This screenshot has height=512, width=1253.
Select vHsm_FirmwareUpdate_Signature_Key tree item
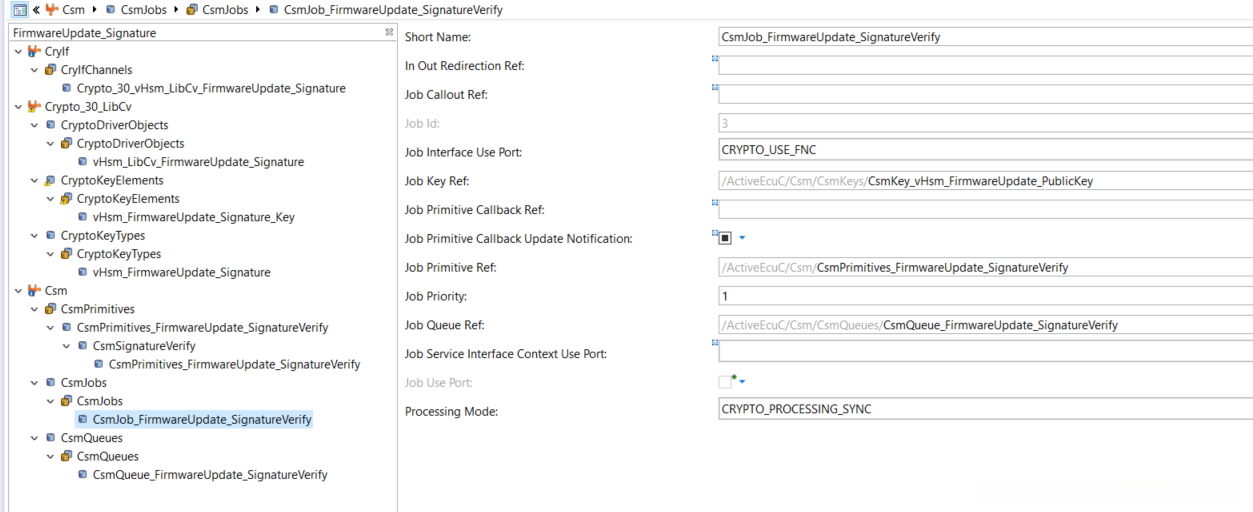[x=193, y=217]
